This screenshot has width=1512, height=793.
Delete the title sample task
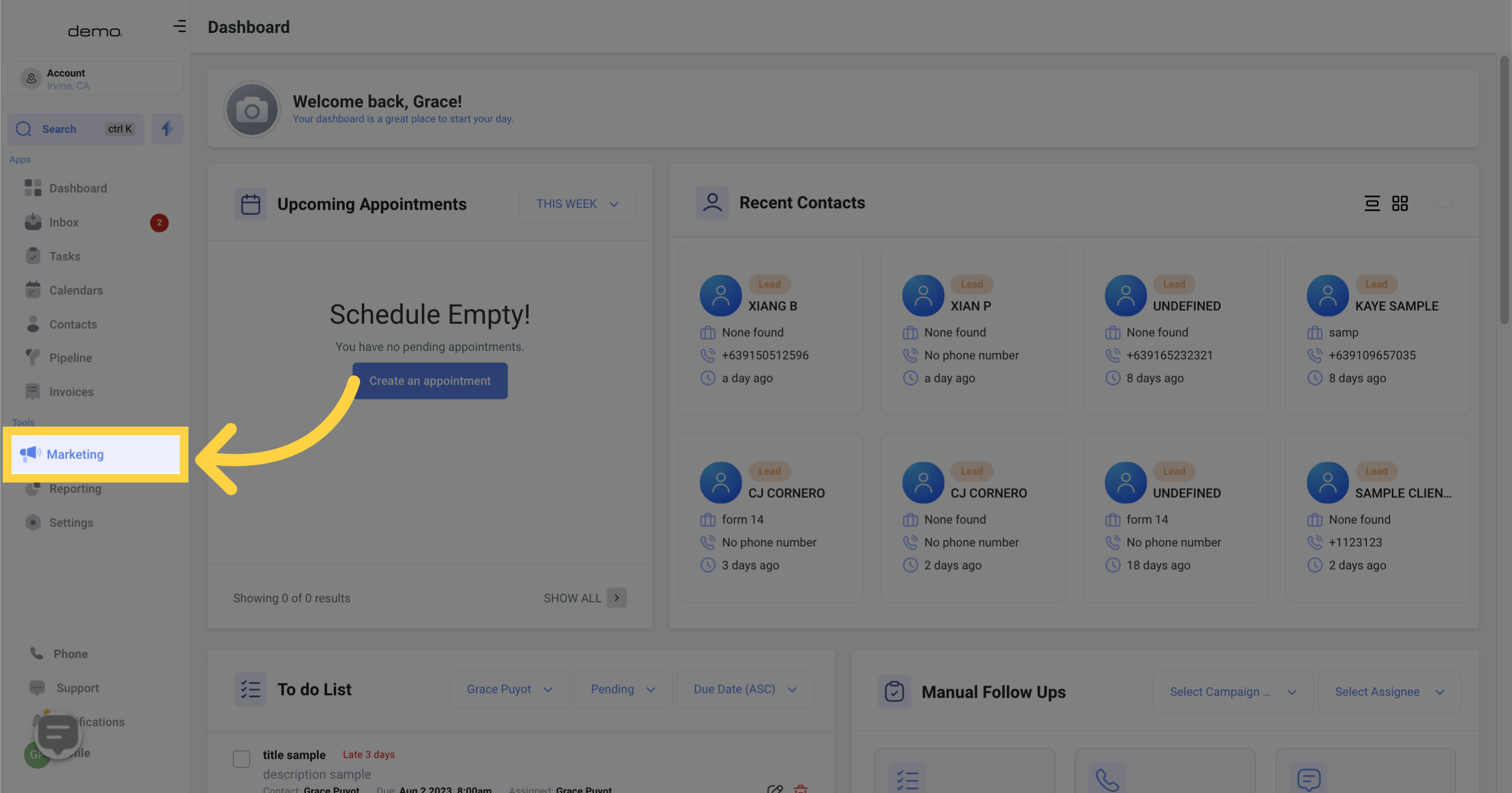tap(800, 788)
